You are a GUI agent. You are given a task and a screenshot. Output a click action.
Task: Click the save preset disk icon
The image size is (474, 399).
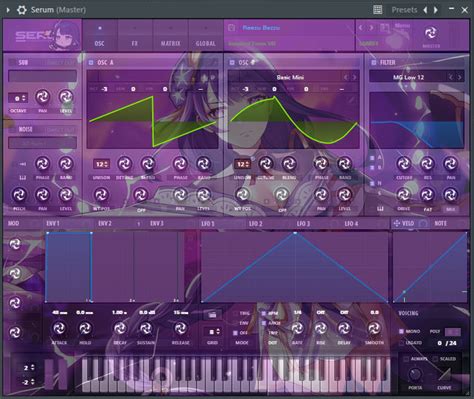pos(231,28)
